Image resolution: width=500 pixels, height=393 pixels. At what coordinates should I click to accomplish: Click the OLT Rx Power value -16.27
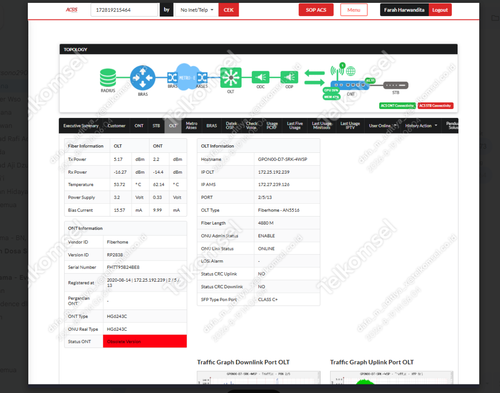(x=120, y=172)
